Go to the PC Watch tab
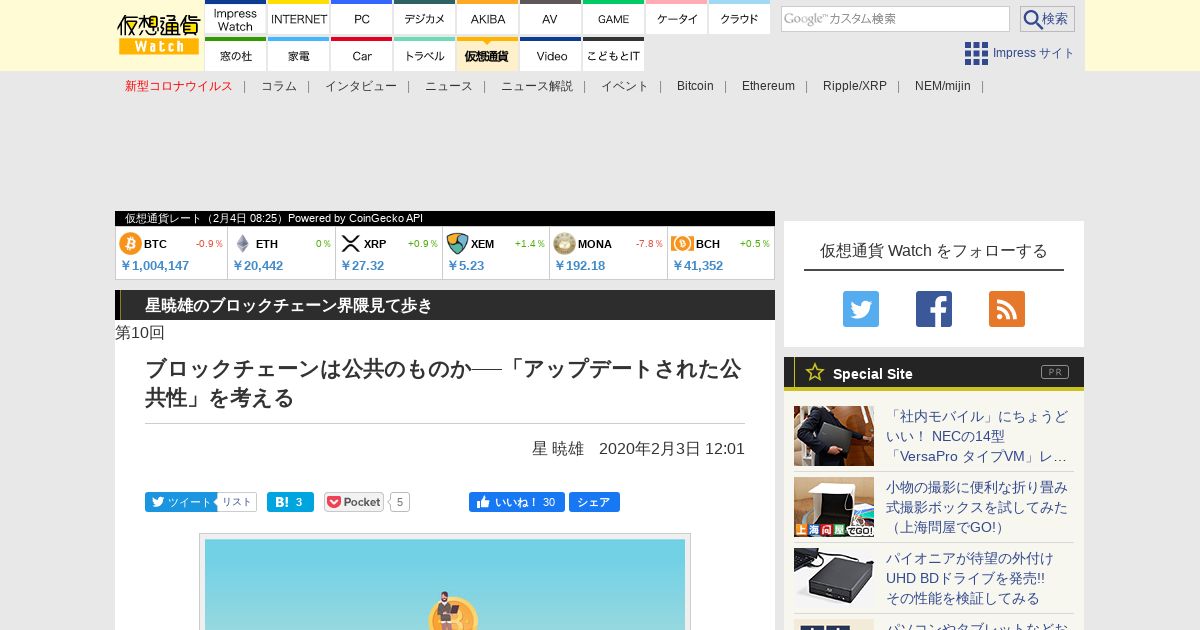This screenshot has height=630, width=1200. click(x=361, y=18)
